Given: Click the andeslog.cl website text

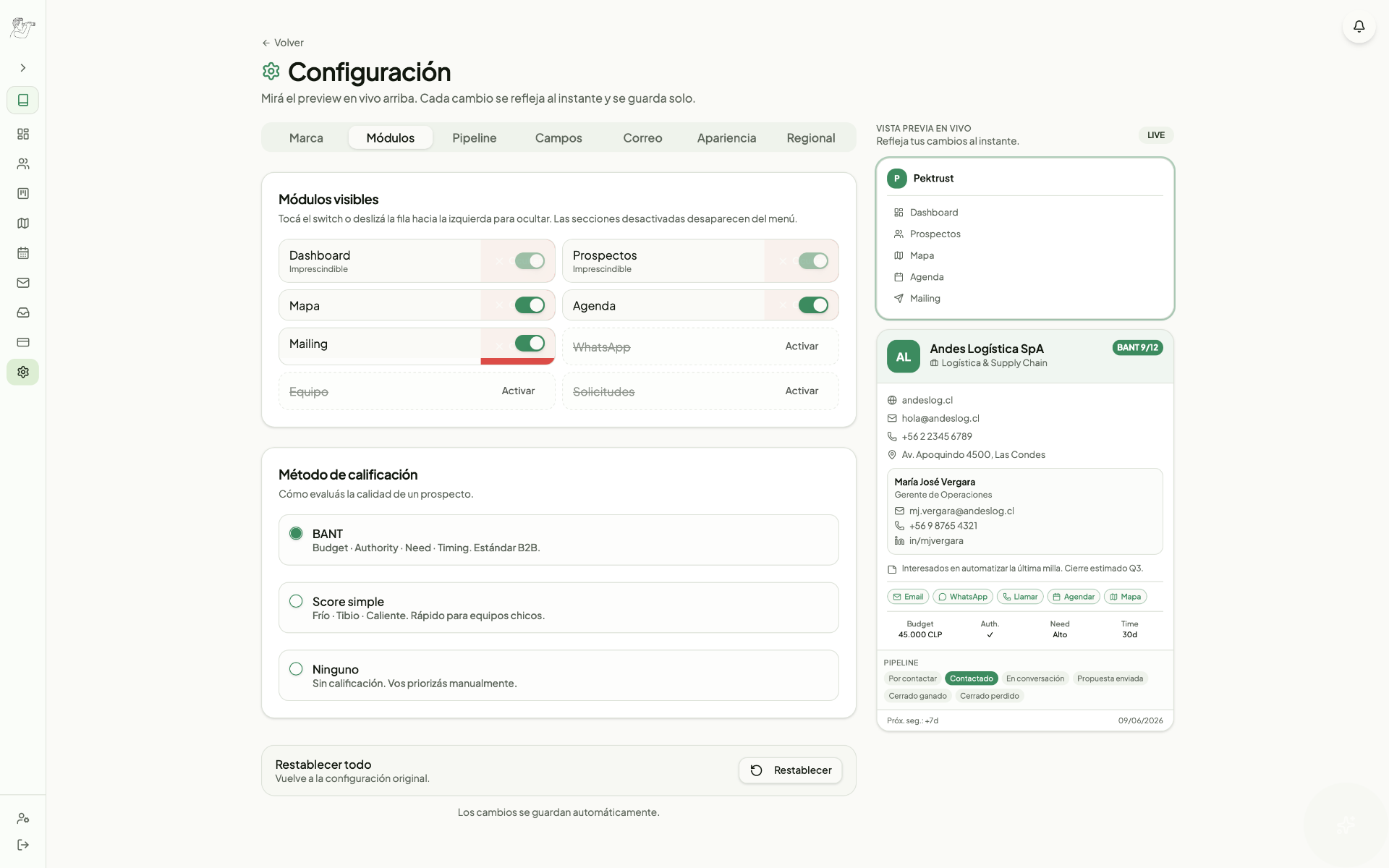Looking at the screenshot, I should (x=927, y=401).
